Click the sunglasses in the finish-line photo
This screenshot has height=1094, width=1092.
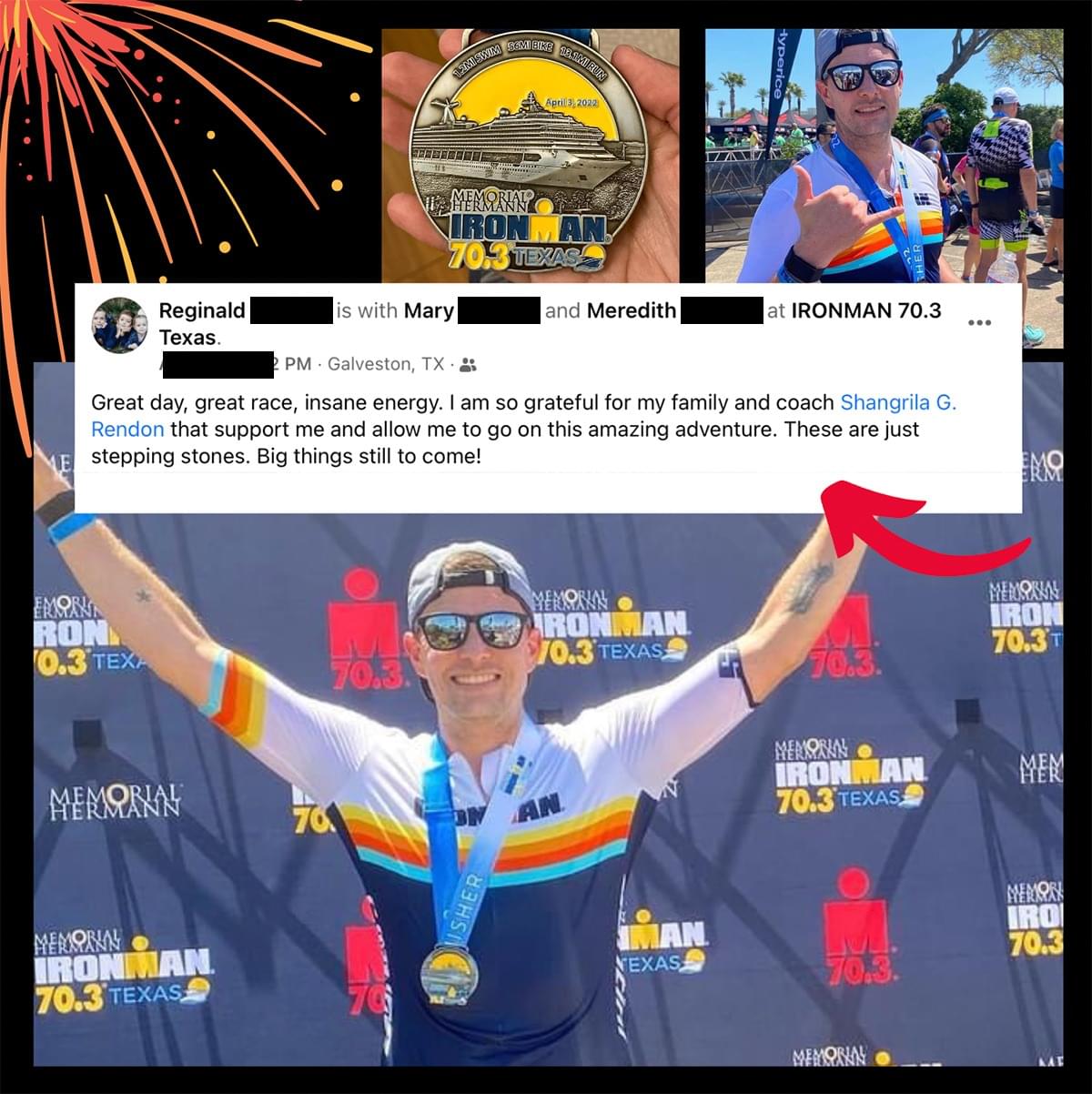point(471,630)
